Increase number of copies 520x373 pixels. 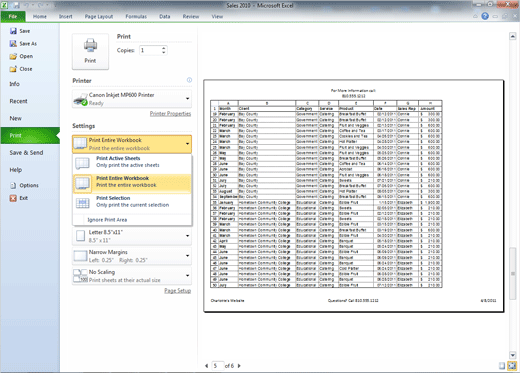(x=164, y=48)
